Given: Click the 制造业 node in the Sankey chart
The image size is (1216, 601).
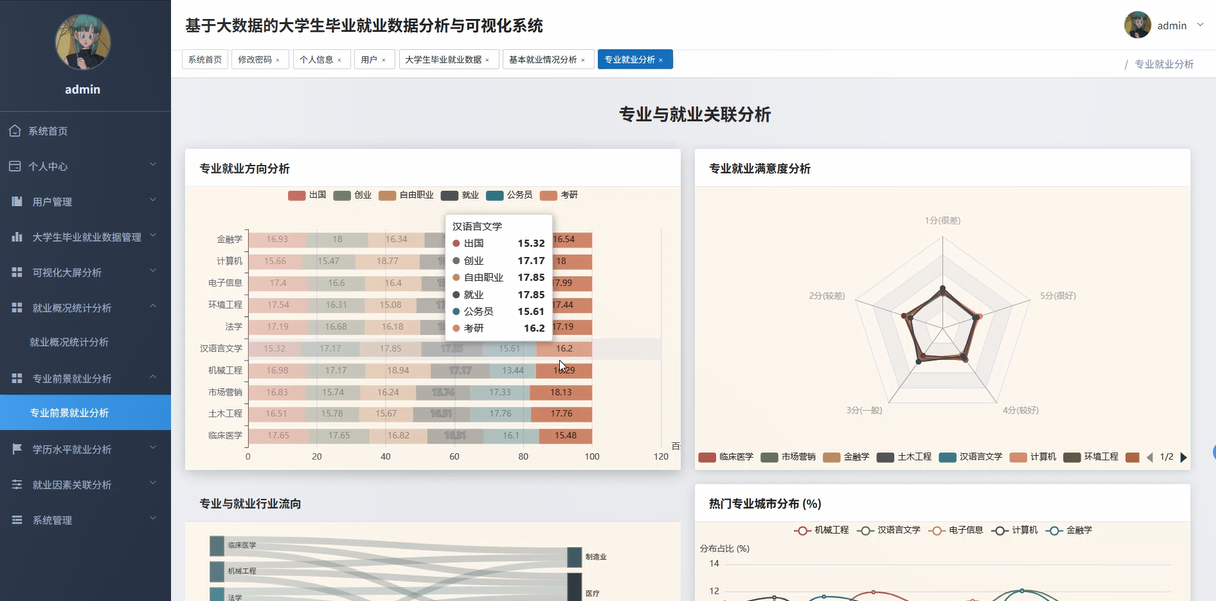Looking at the screenshot, I should tap(574, 557).
